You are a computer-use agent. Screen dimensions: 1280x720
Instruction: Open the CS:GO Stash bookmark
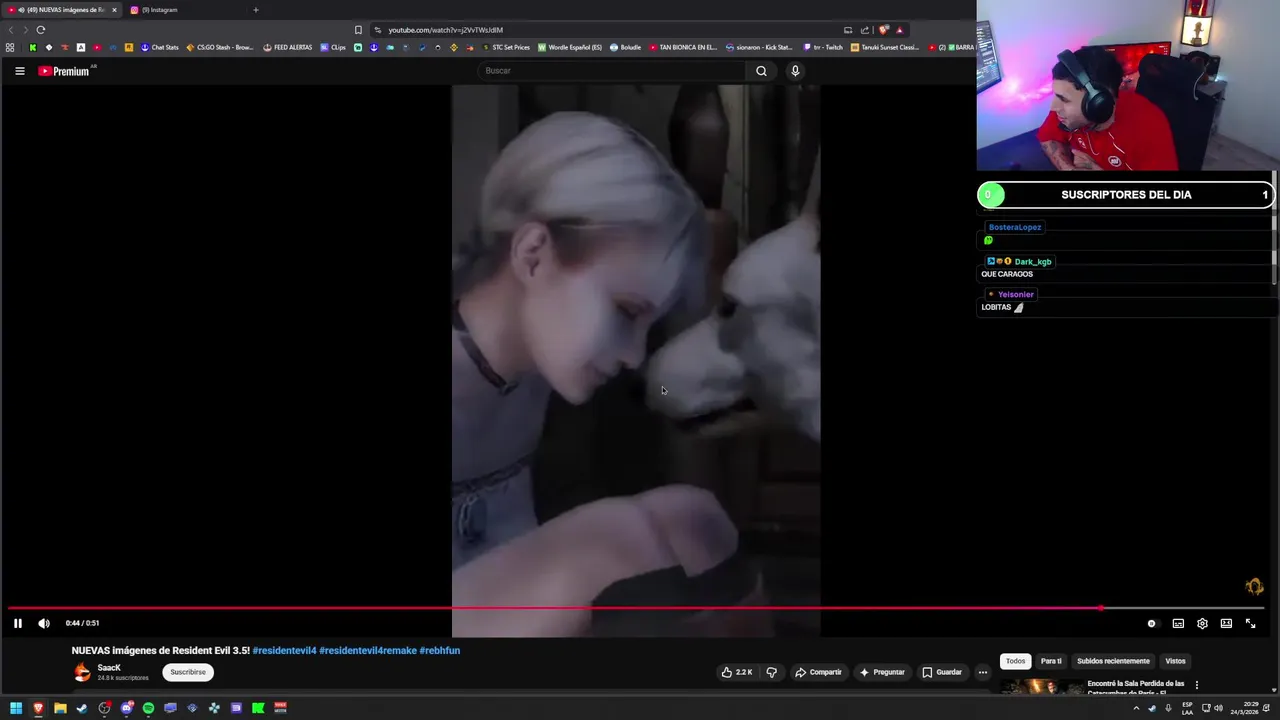220,47
